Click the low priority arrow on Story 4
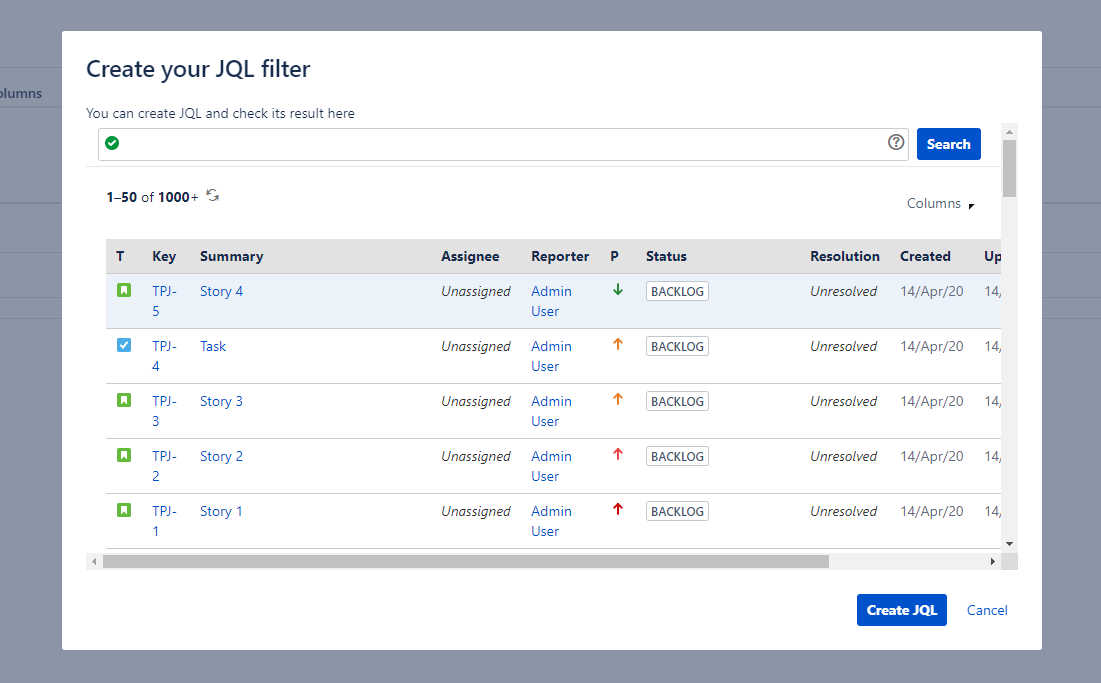Viewport: 1101px width, 683px height. tap(617, 290)
